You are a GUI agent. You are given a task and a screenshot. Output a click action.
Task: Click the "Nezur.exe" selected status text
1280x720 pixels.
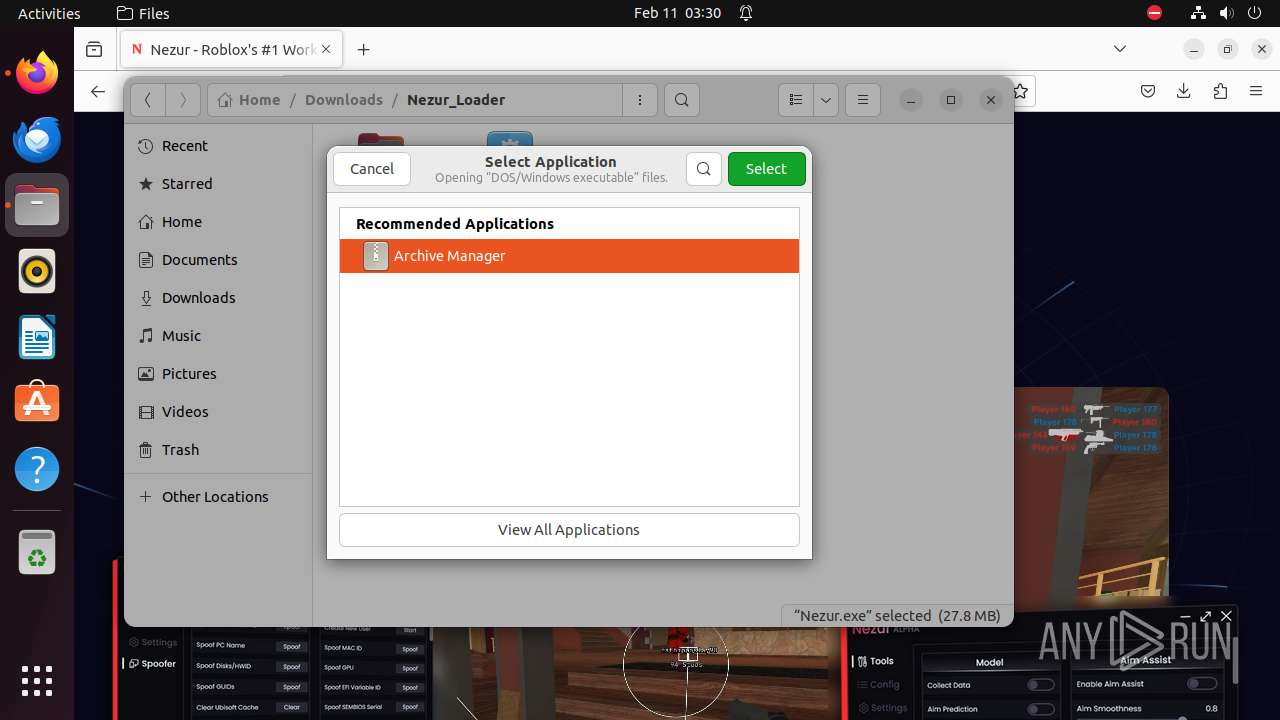tap(897, 616)
